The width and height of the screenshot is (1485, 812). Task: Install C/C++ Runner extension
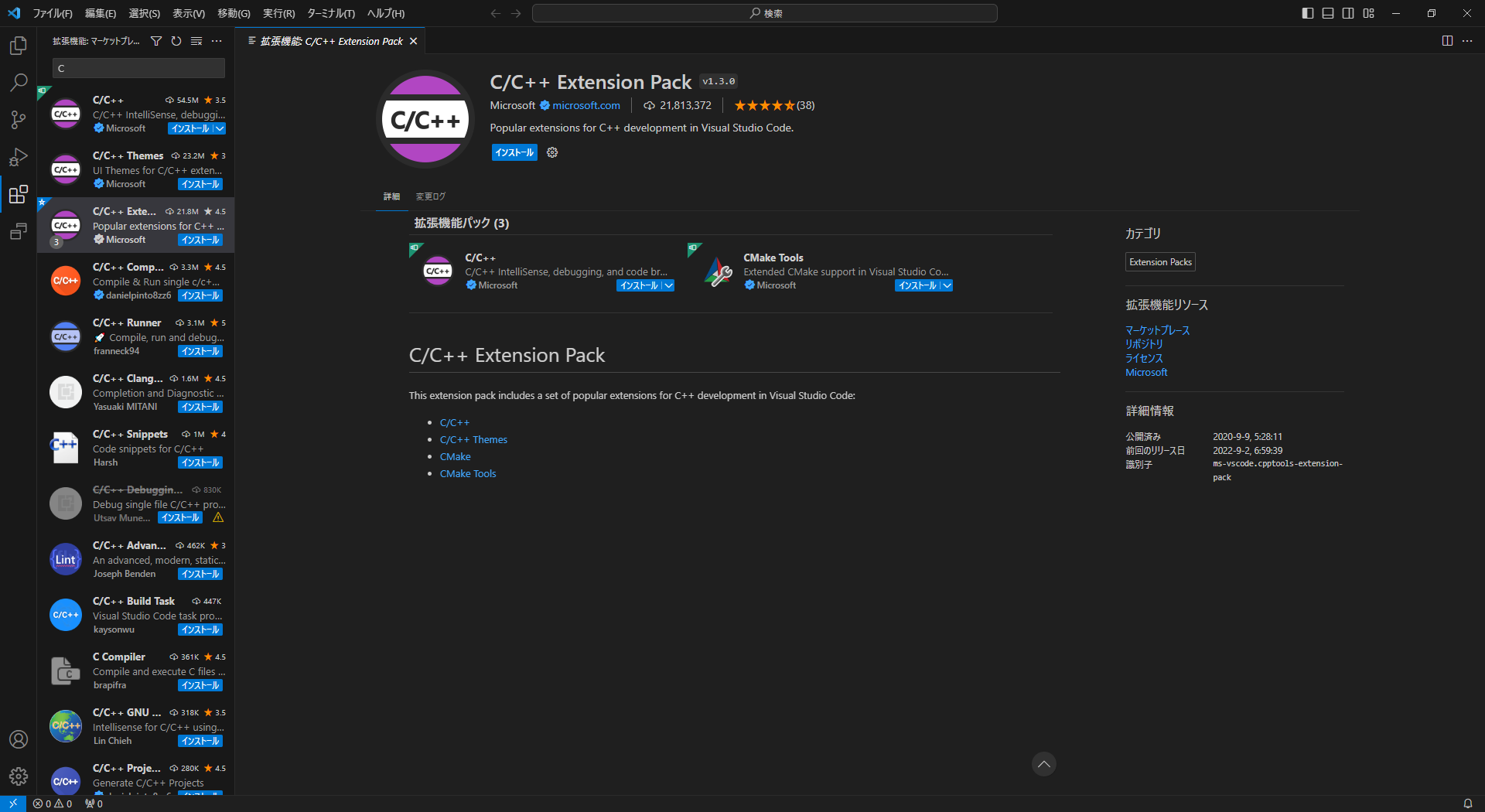coord(200,351)
